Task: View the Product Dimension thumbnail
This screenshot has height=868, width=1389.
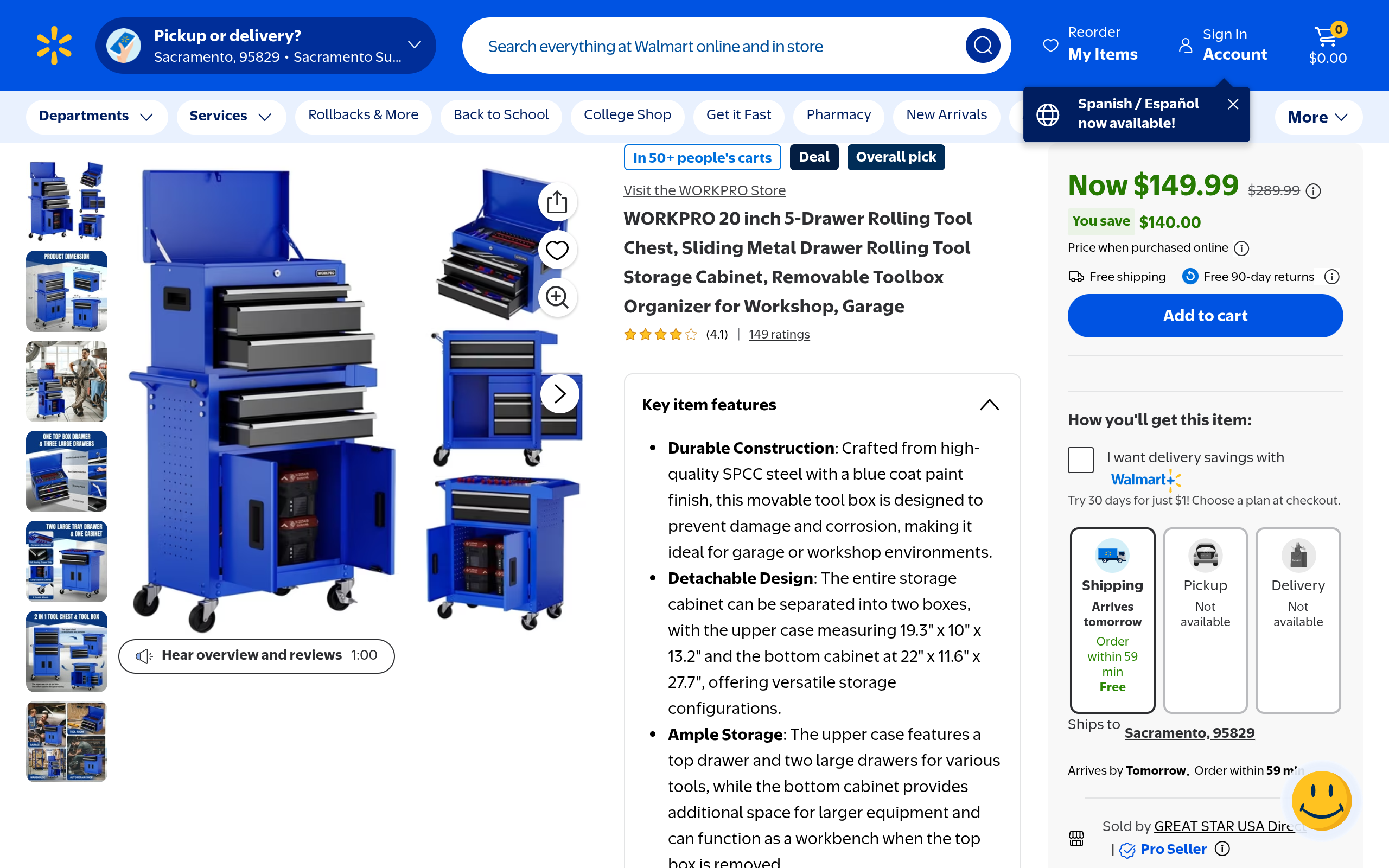Action: tap(67, 291)
